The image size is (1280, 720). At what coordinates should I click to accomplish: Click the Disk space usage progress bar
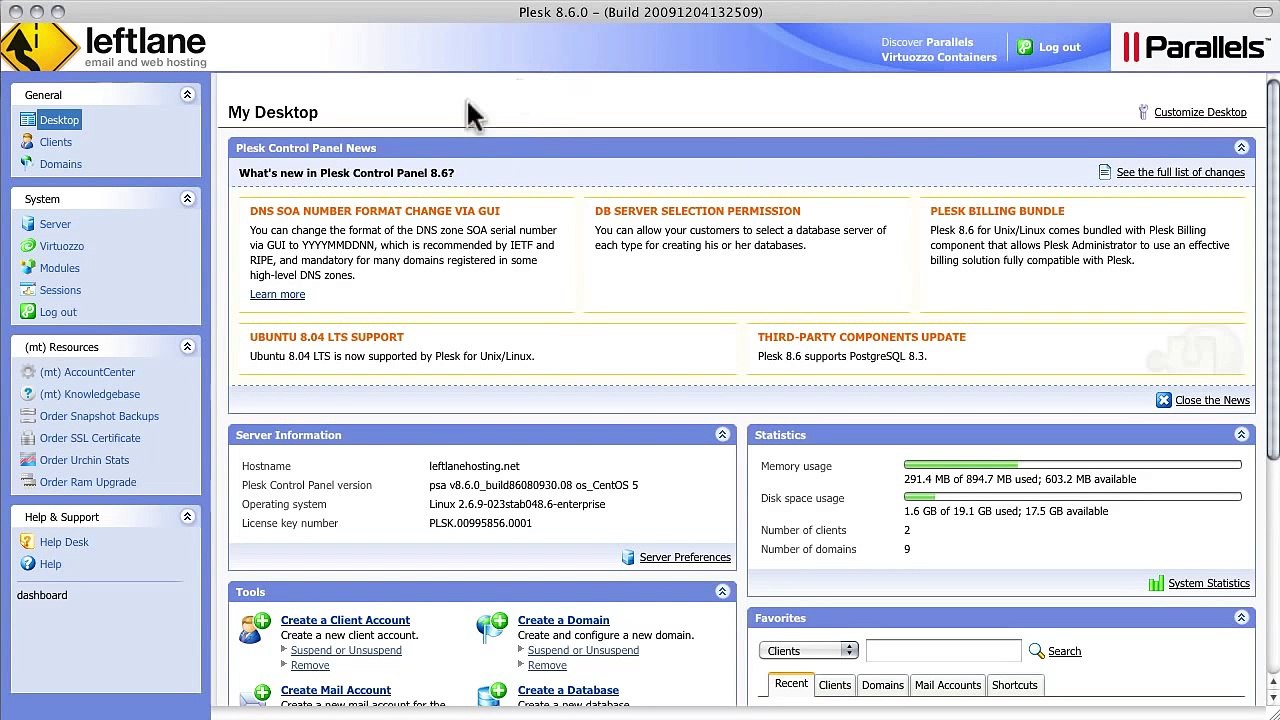tap(1073, 497)
